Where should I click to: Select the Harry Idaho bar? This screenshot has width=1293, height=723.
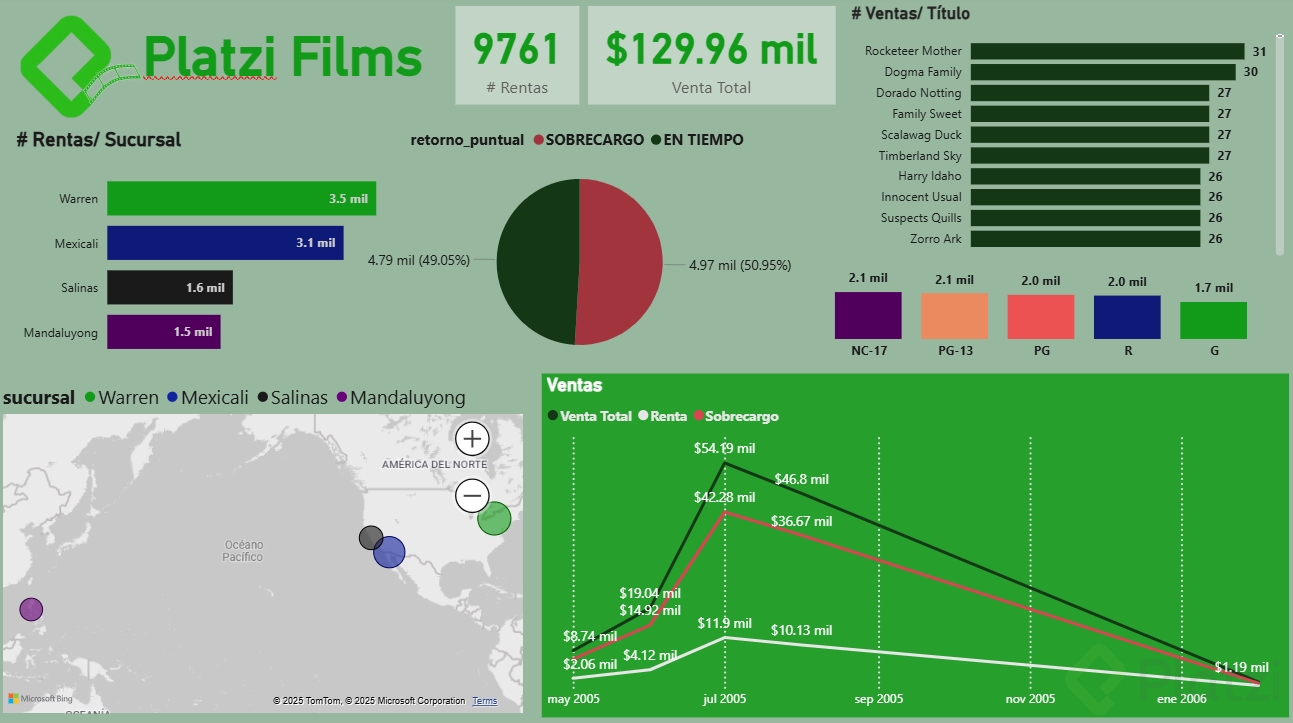(1085, 176)
